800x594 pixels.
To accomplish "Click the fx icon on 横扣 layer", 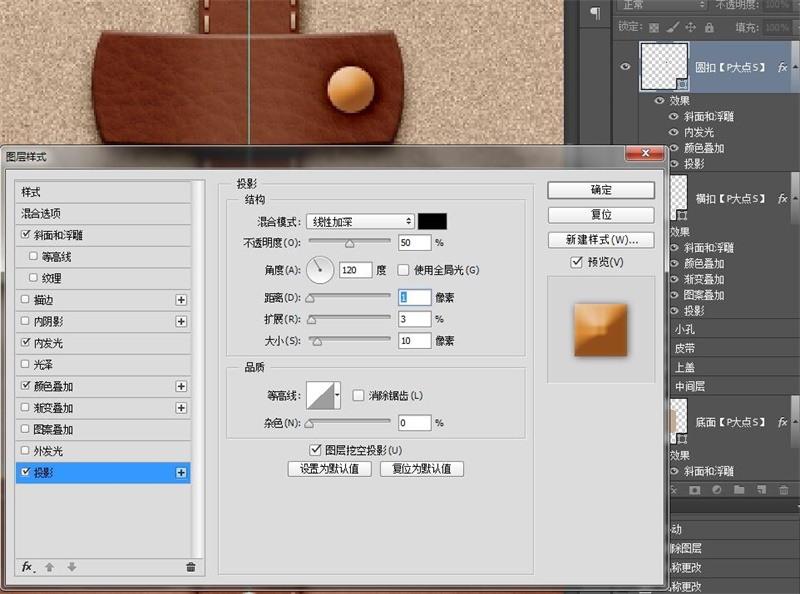I will 782,199.
